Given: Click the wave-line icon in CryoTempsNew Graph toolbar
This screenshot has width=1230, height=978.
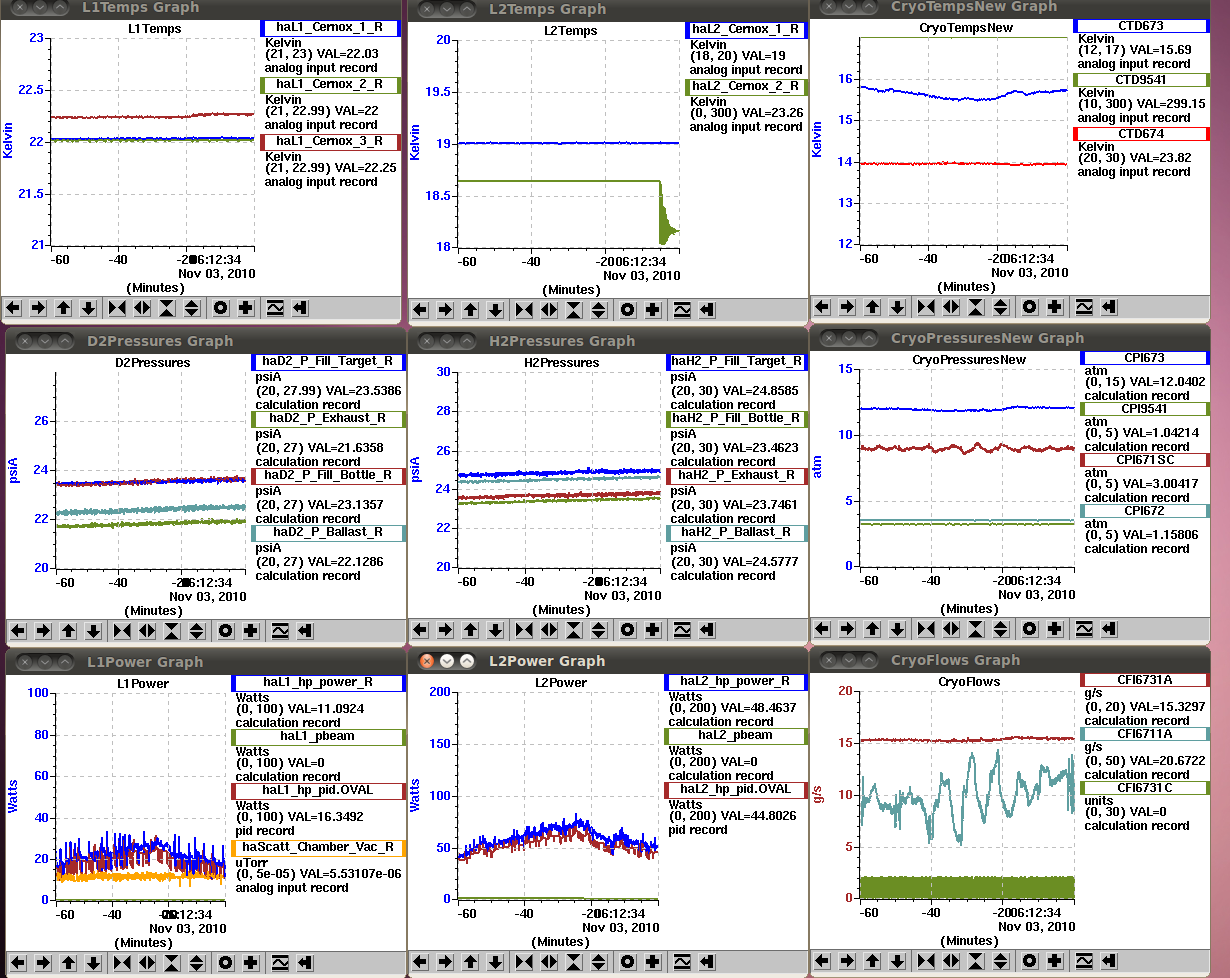Looking at the screenshot, I should 1084,307.
